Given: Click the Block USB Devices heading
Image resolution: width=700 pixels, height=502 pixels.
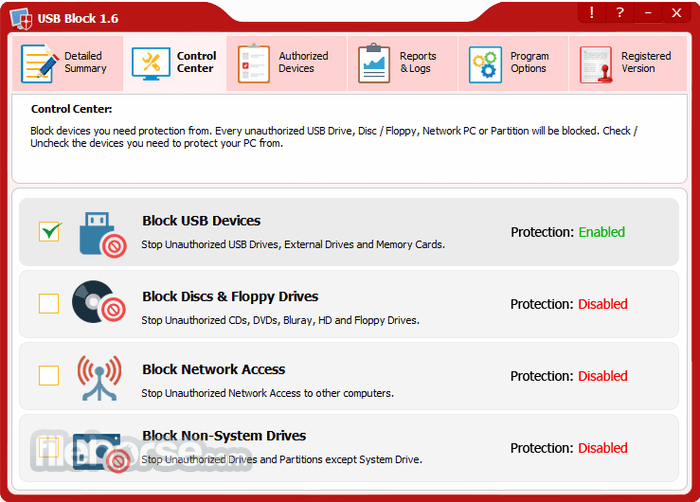Looking at the screenshot, I should [201, 221].
